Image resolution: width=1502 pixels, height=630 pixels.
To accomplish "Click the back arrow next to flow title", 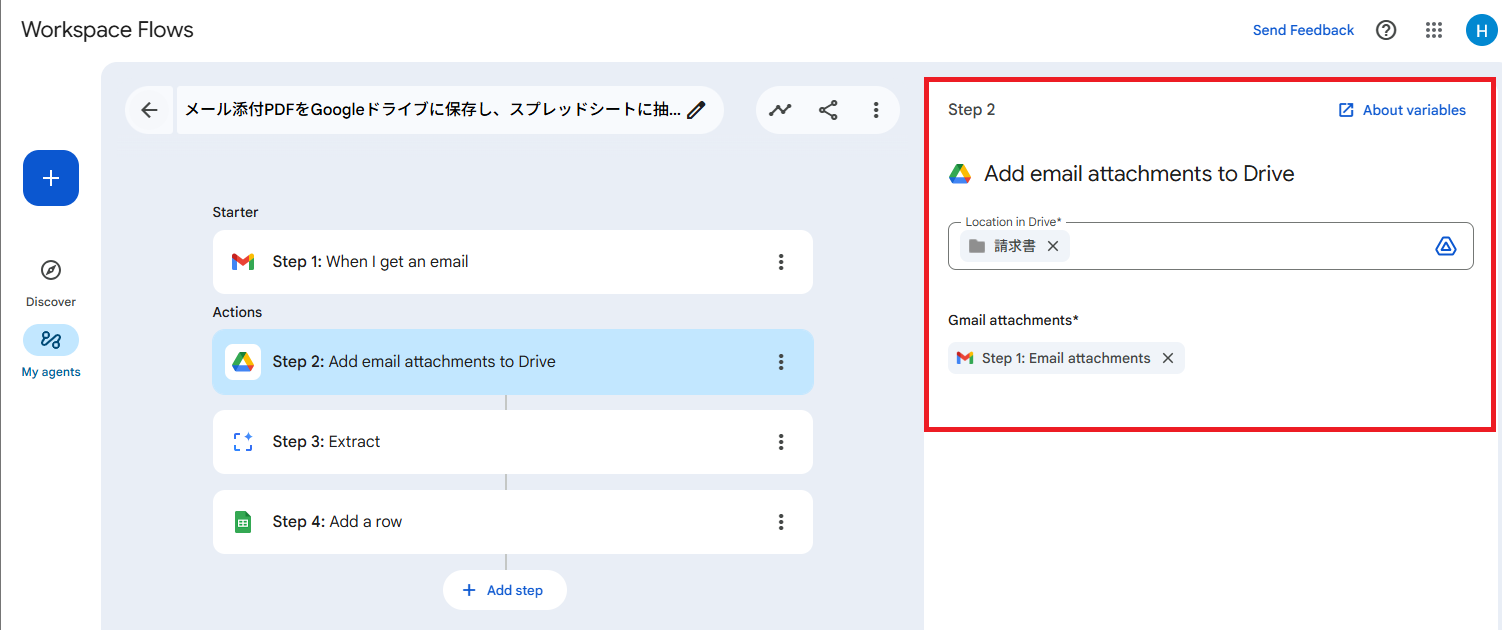I will click(150, 110).
